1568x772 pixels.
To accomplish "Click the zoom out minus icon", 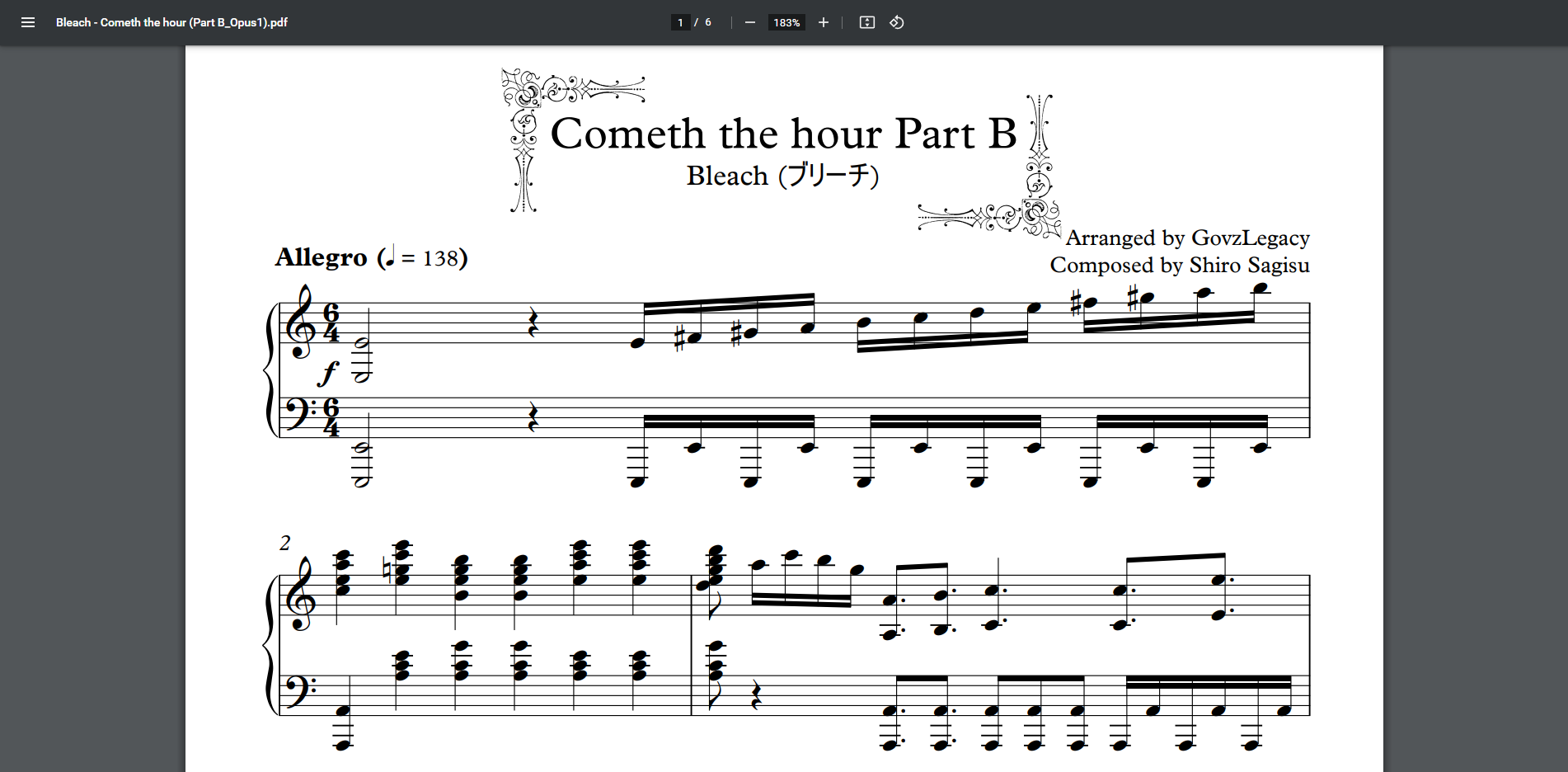I will coord(750,22).
